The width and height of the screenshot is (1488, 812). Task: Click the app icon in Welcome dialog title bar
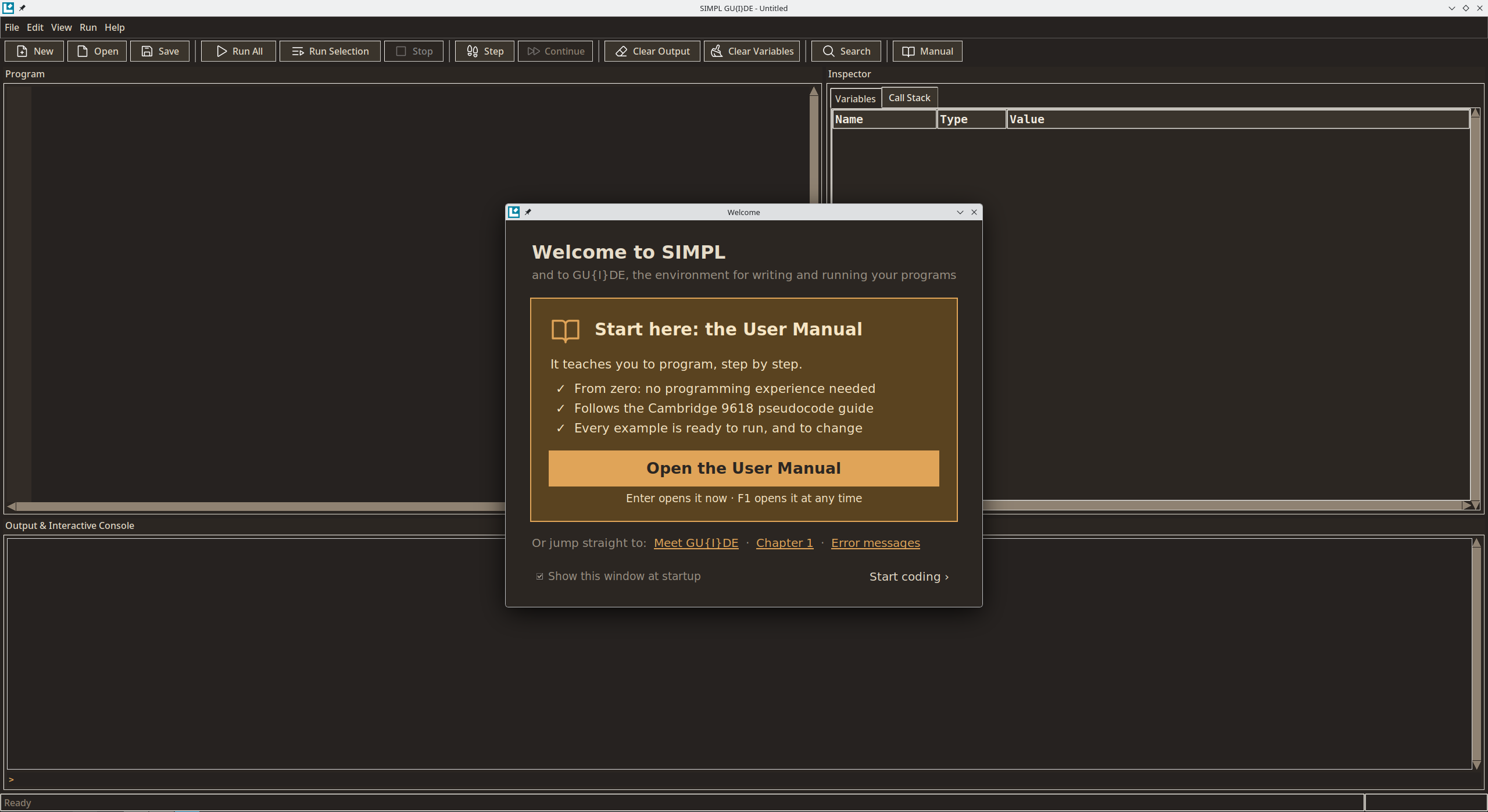click(x=514, y=212)
